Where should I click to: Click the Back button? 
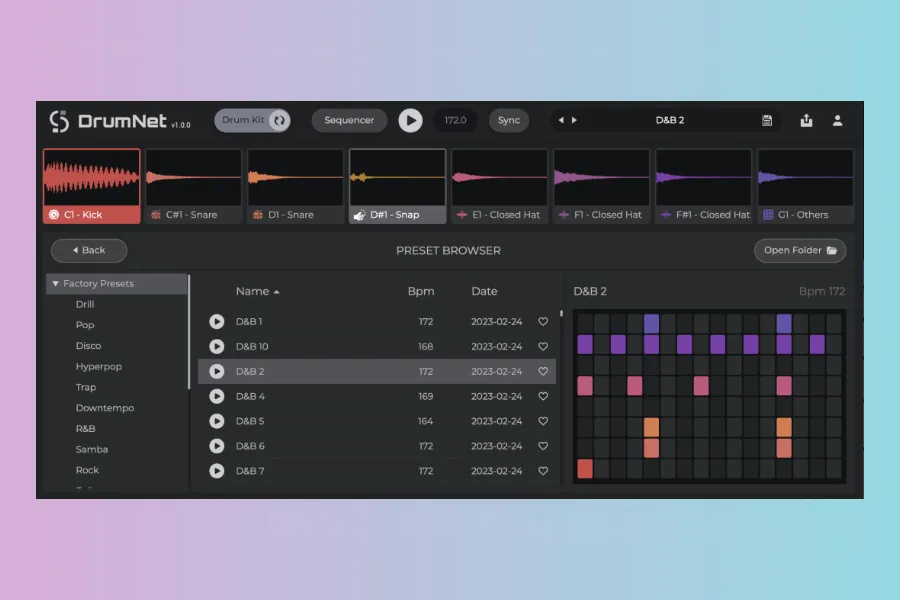(89, 250)
